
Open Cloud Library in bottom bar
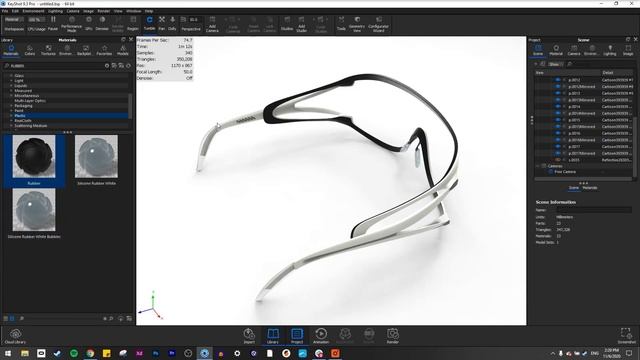tap(15, 336)
